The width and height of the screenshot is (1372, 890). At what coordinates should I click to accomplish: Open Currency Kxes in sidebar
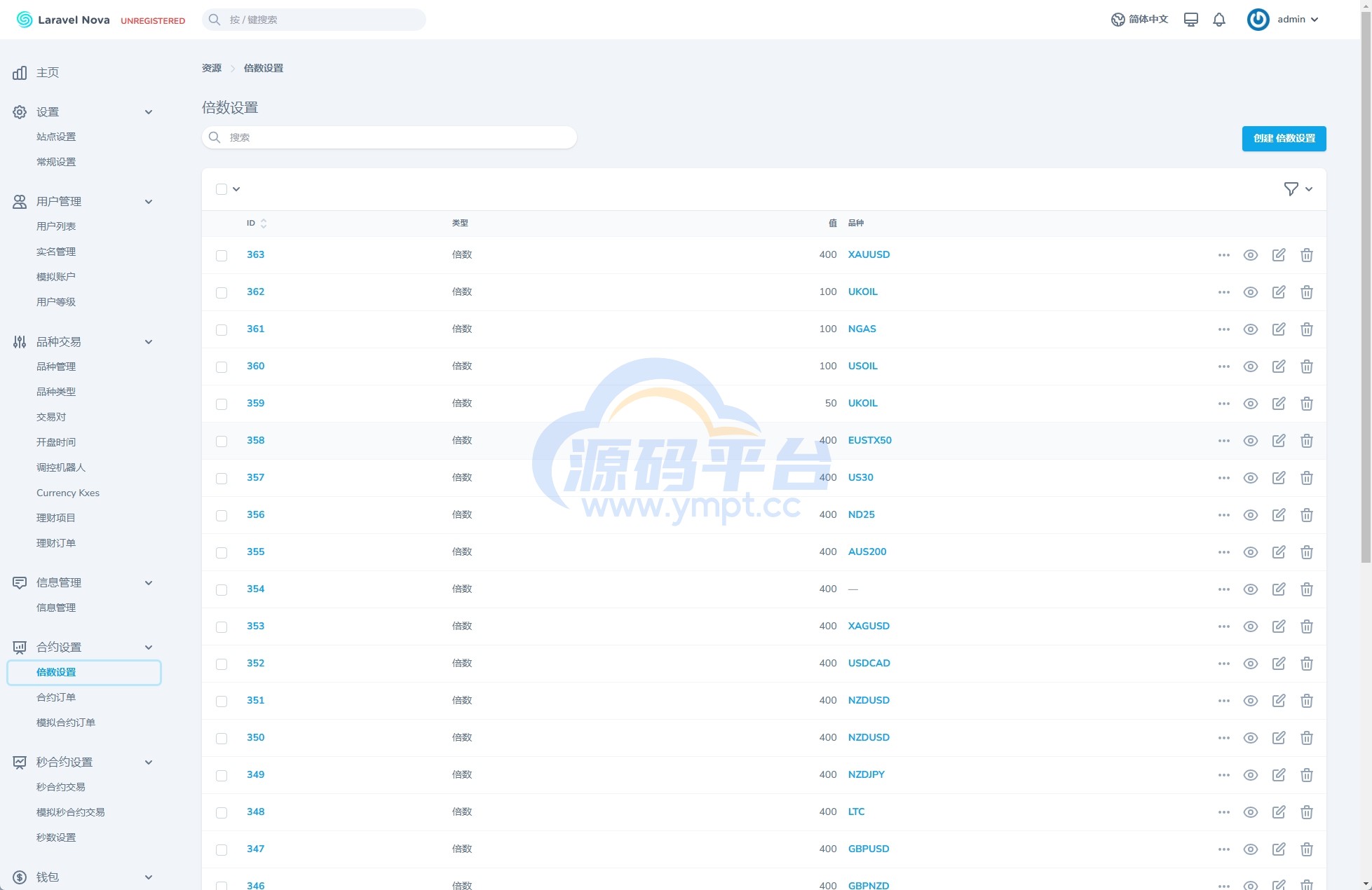[68, 493]
